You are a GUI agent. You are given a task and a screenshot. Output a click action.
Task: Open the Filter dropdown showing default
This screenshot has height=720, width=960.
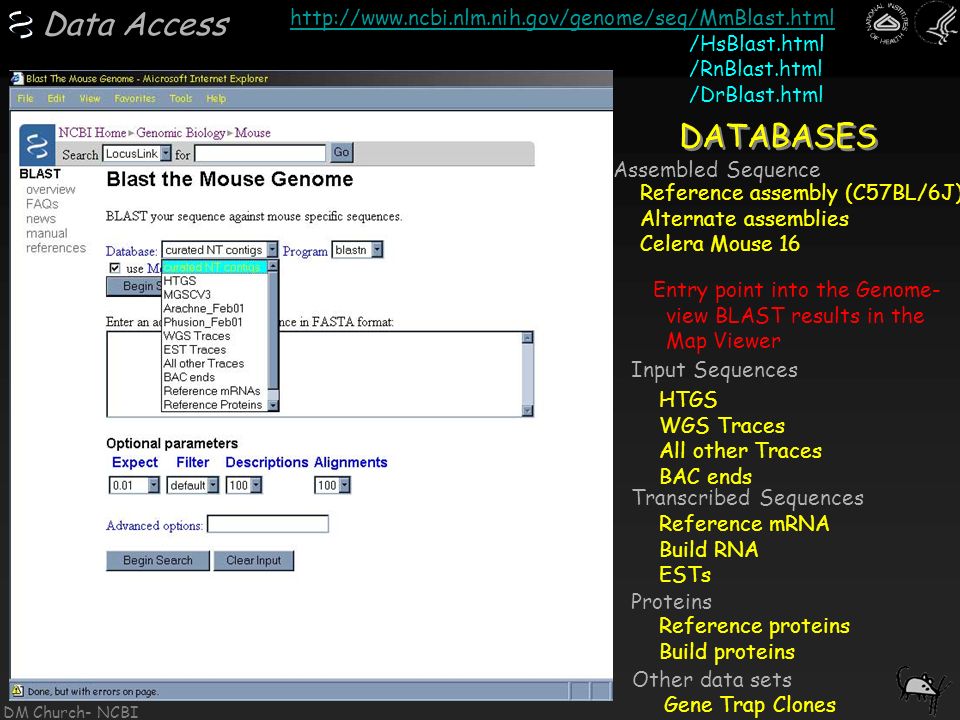(193, 485)
